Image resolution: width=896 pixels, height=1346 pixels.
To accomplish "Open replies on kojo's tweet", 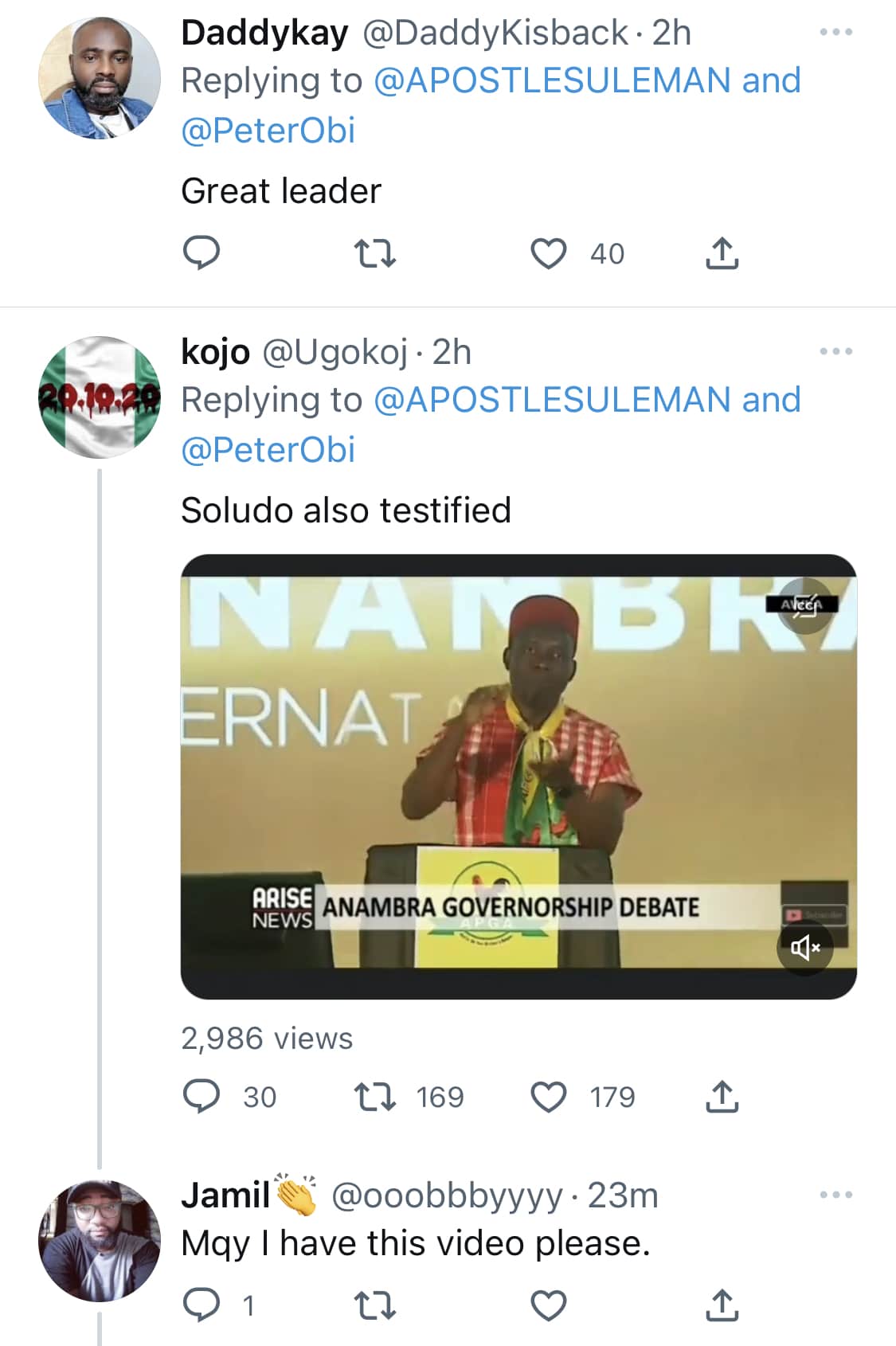I will tap(202, 1098).
